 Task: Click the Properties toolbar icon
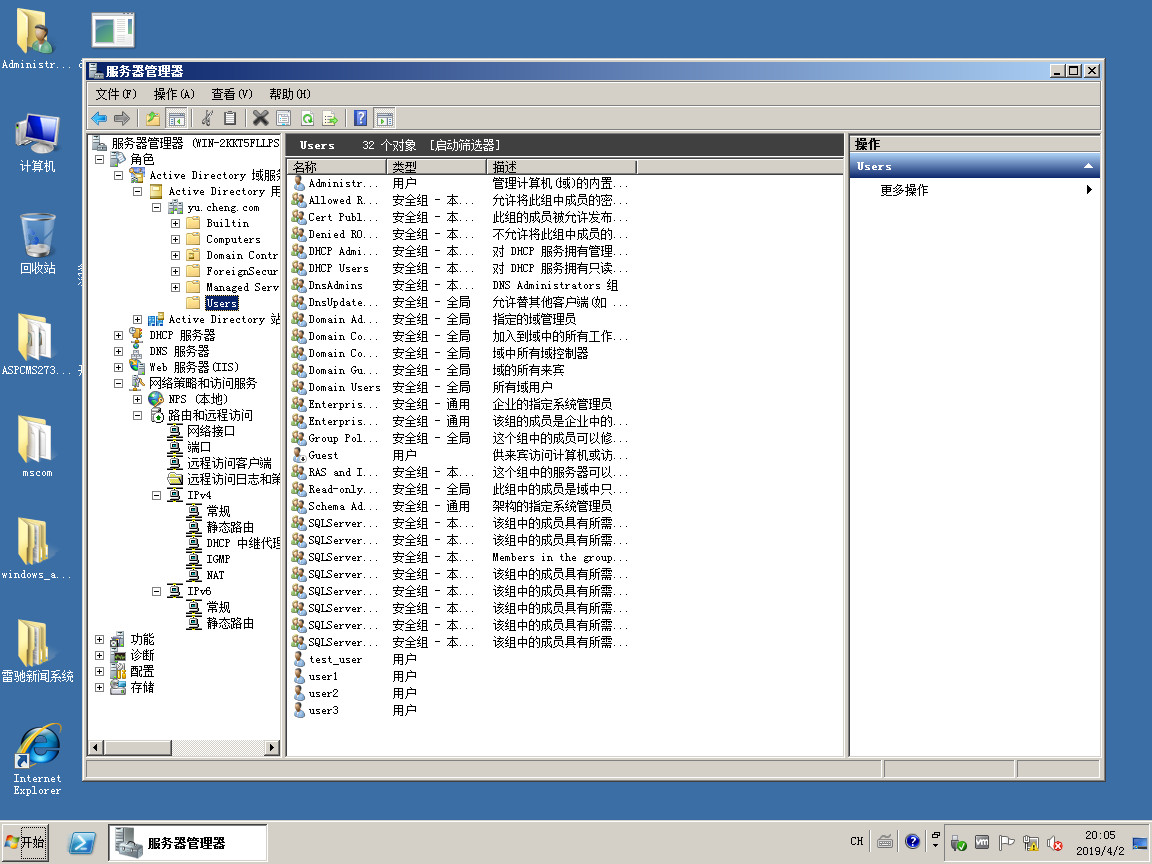284,118
